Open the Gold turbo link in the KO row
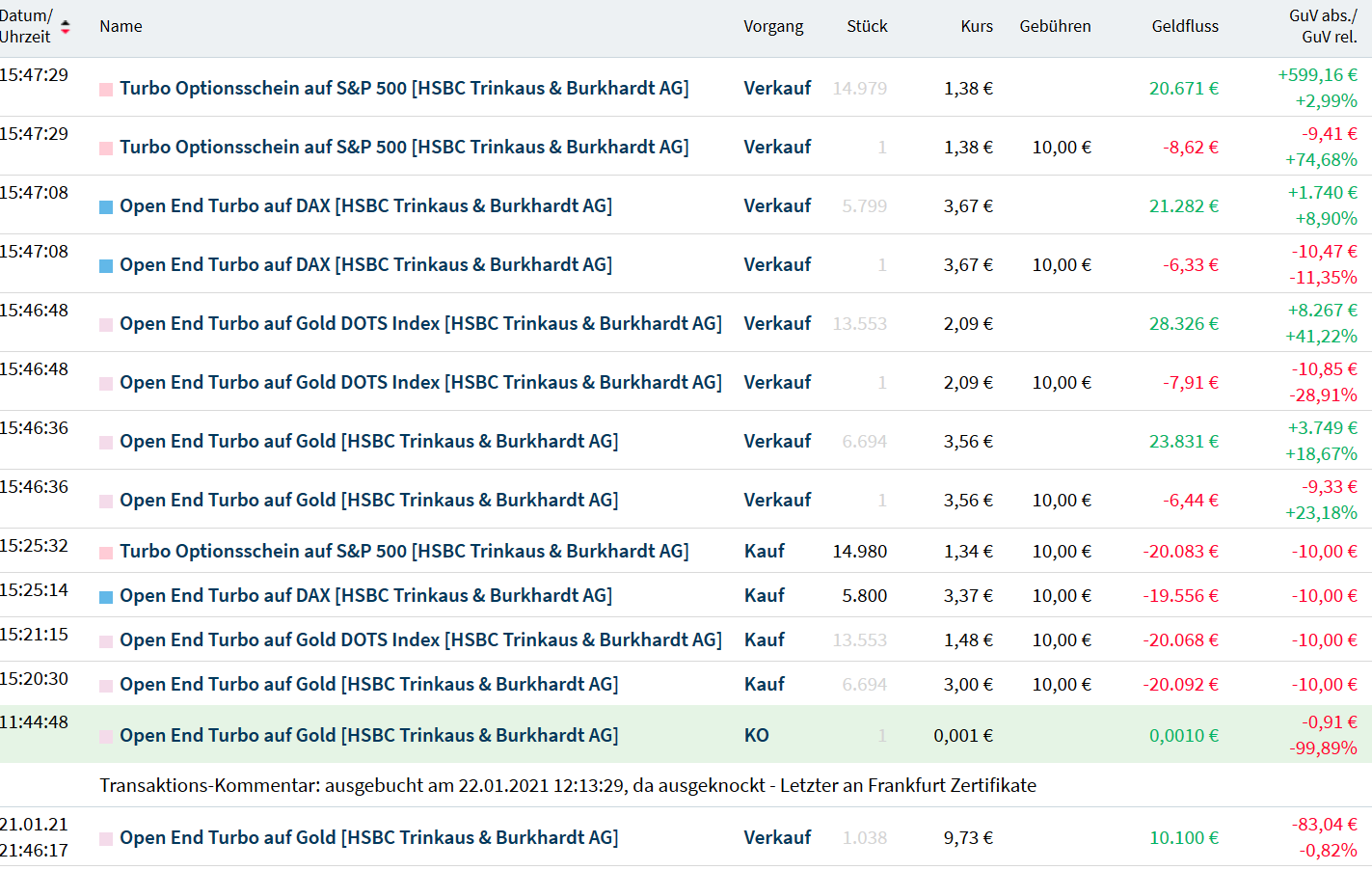Image resolution: width=1372 pixels, height=870 pixels. click(x=368, y=736)
